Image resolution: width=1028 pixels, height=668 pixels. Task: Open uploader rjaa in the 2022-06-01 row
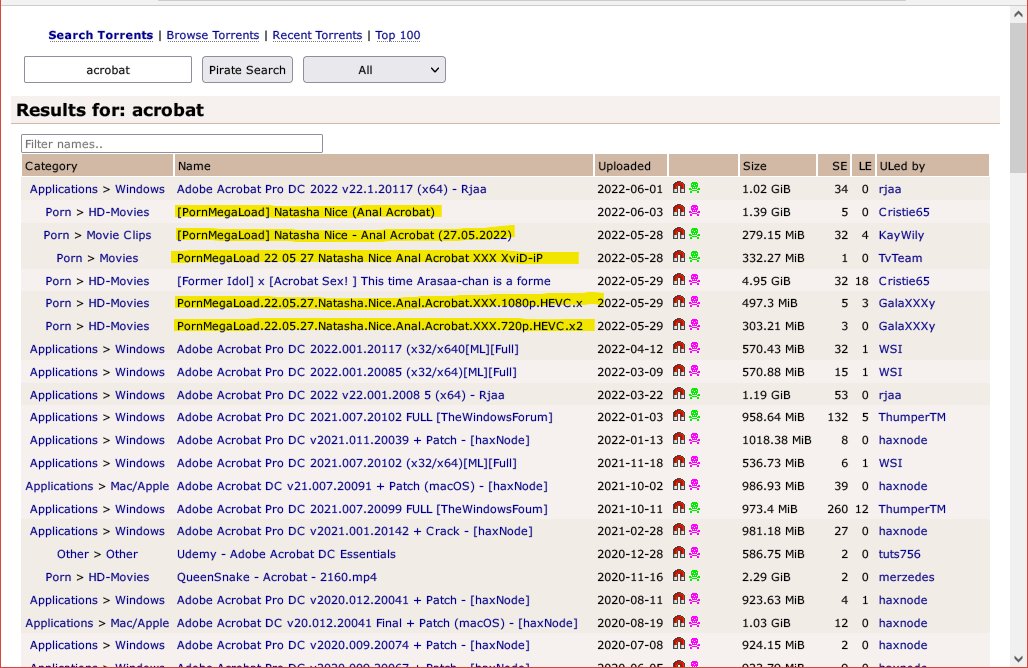pyautogui.click(x=890, y=189)
